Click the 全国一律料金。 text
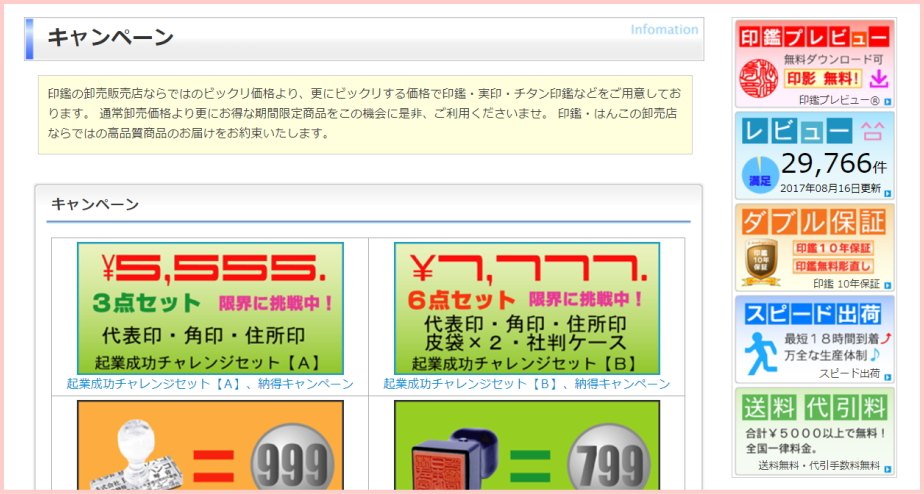Image resolution: width=924 pixels, height=494 pixels. pos(780,449)
